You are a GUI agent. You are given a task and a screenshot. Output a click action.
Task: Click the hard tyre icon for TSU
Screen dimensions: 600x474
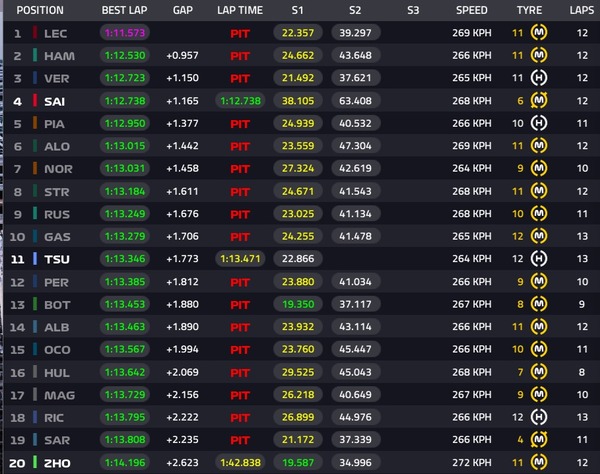[x=539, y=259]
